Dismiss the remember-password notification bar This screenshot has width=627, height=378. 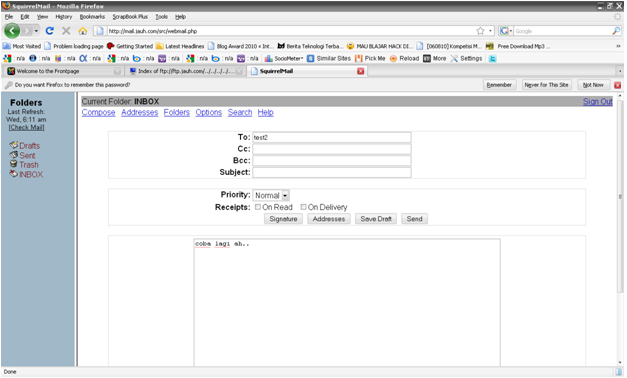click(617, 85)
